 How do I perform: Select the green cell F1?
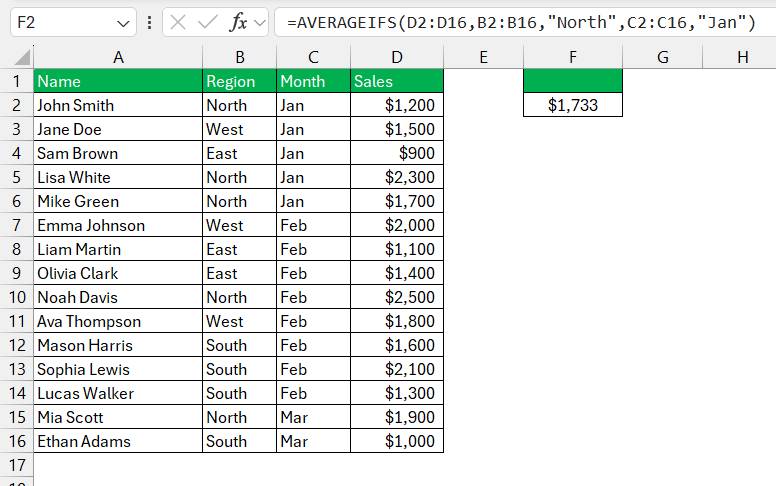(573, 81)
